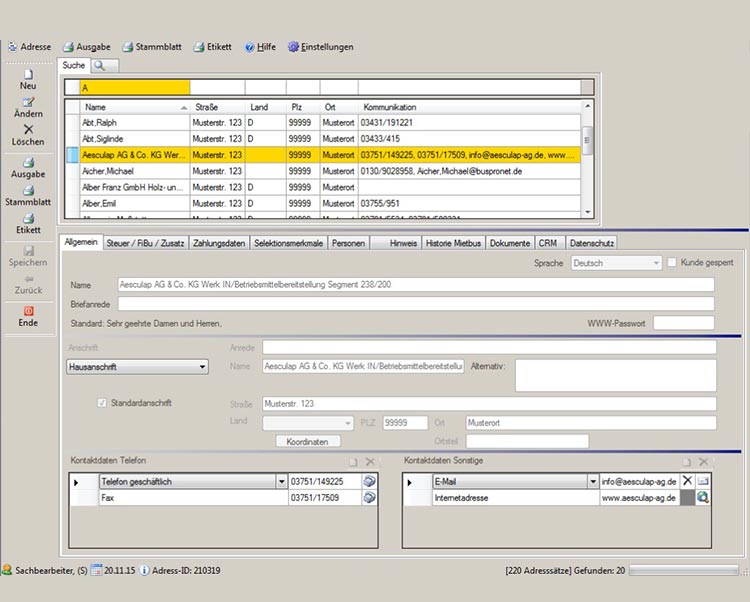Delete entry in Kontaktdaten Telefon
The height and width of the screenshot is (602, 750).
370,462
